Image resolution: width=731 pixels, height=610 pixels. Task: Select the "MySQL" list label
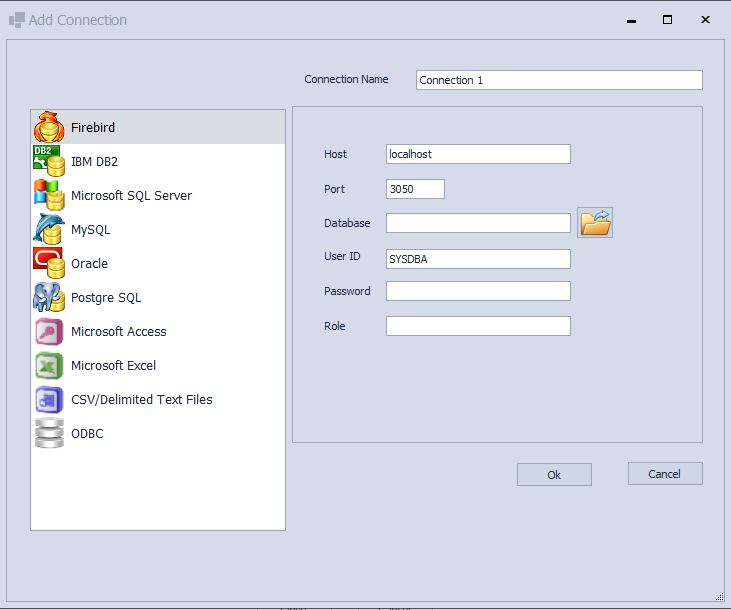point(91,230)
